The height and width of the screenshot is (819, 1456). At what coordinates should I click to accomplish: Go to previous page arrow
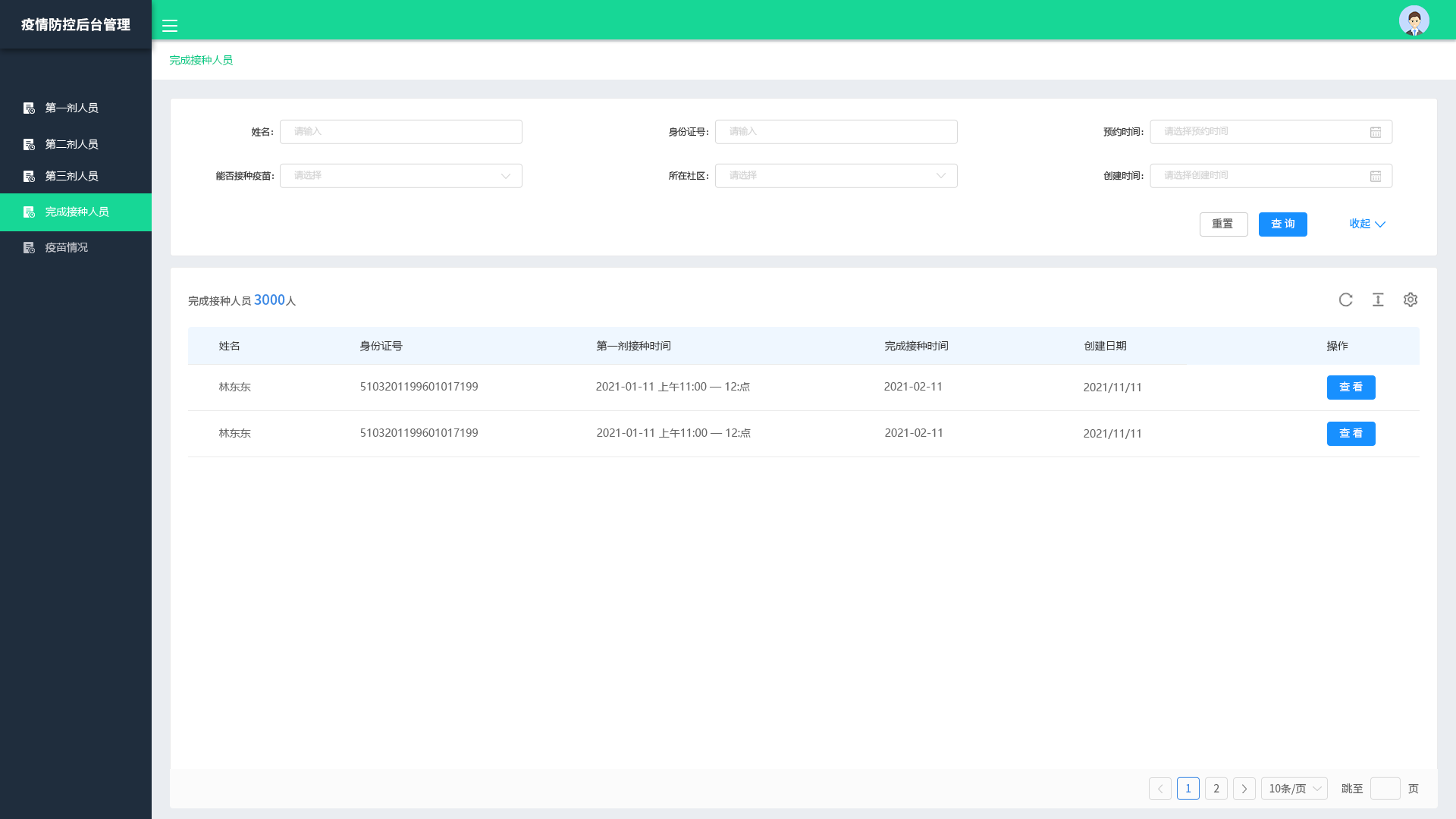pos(1159,789)
